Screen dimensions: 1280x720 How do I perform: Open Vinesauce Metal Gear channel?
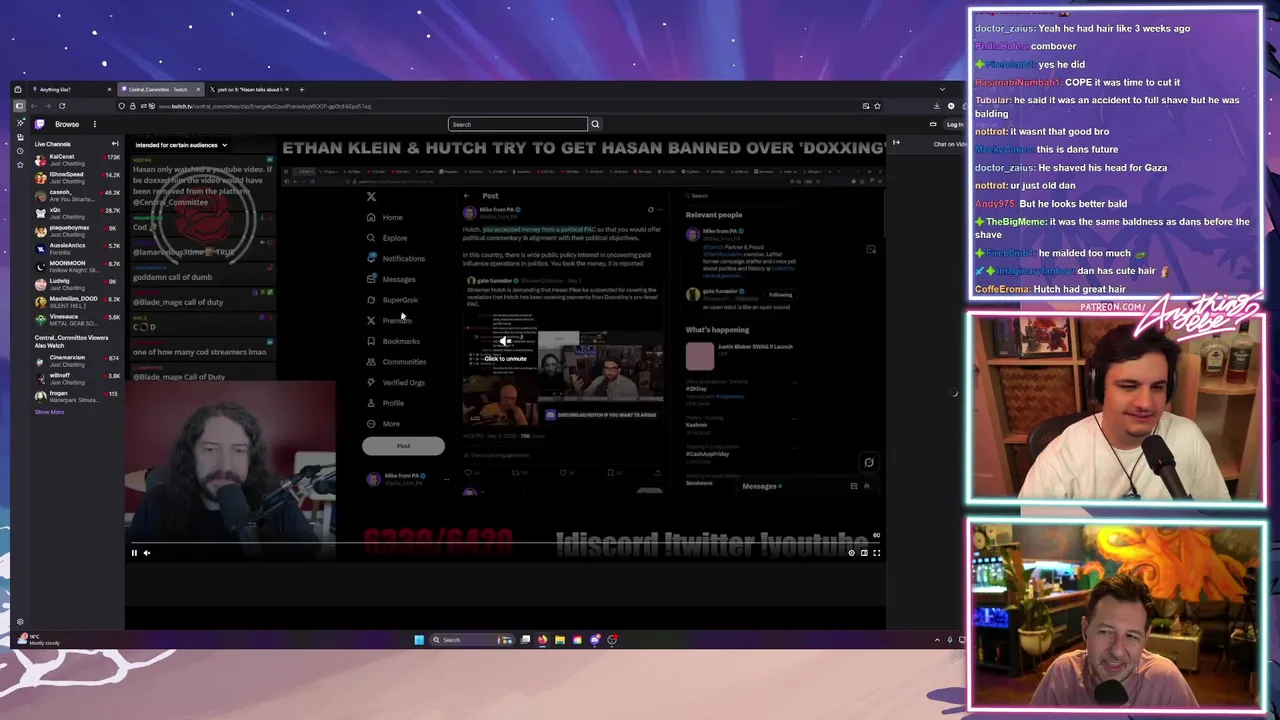click(78, 320)
